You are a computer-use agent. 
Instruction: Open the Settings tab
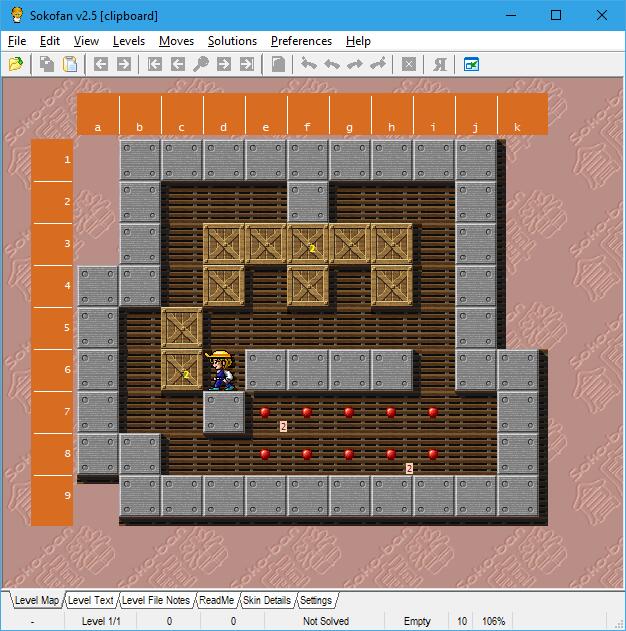pyautogui.click(x=316, y=600)
